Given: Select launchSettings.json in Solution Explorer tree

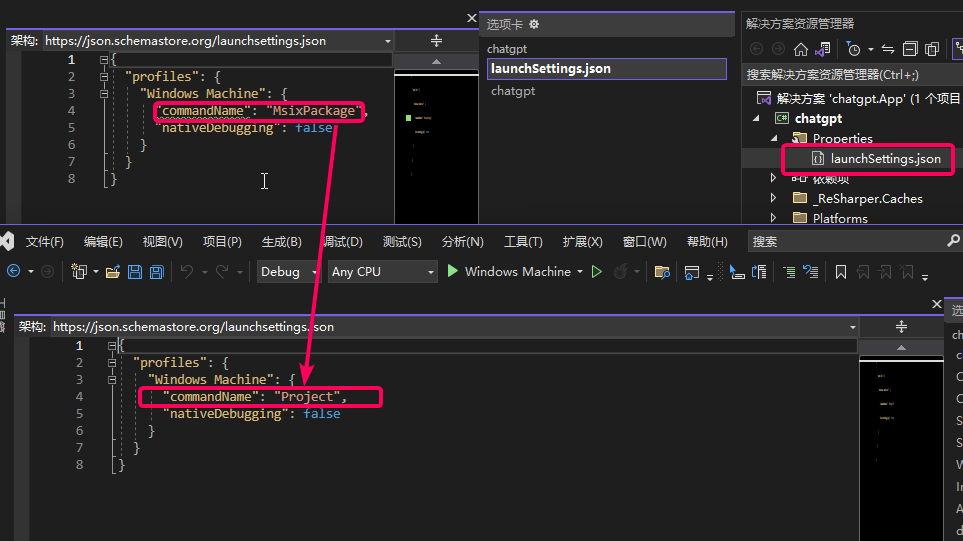Looking at the screenshot, I should coord(885,158).
